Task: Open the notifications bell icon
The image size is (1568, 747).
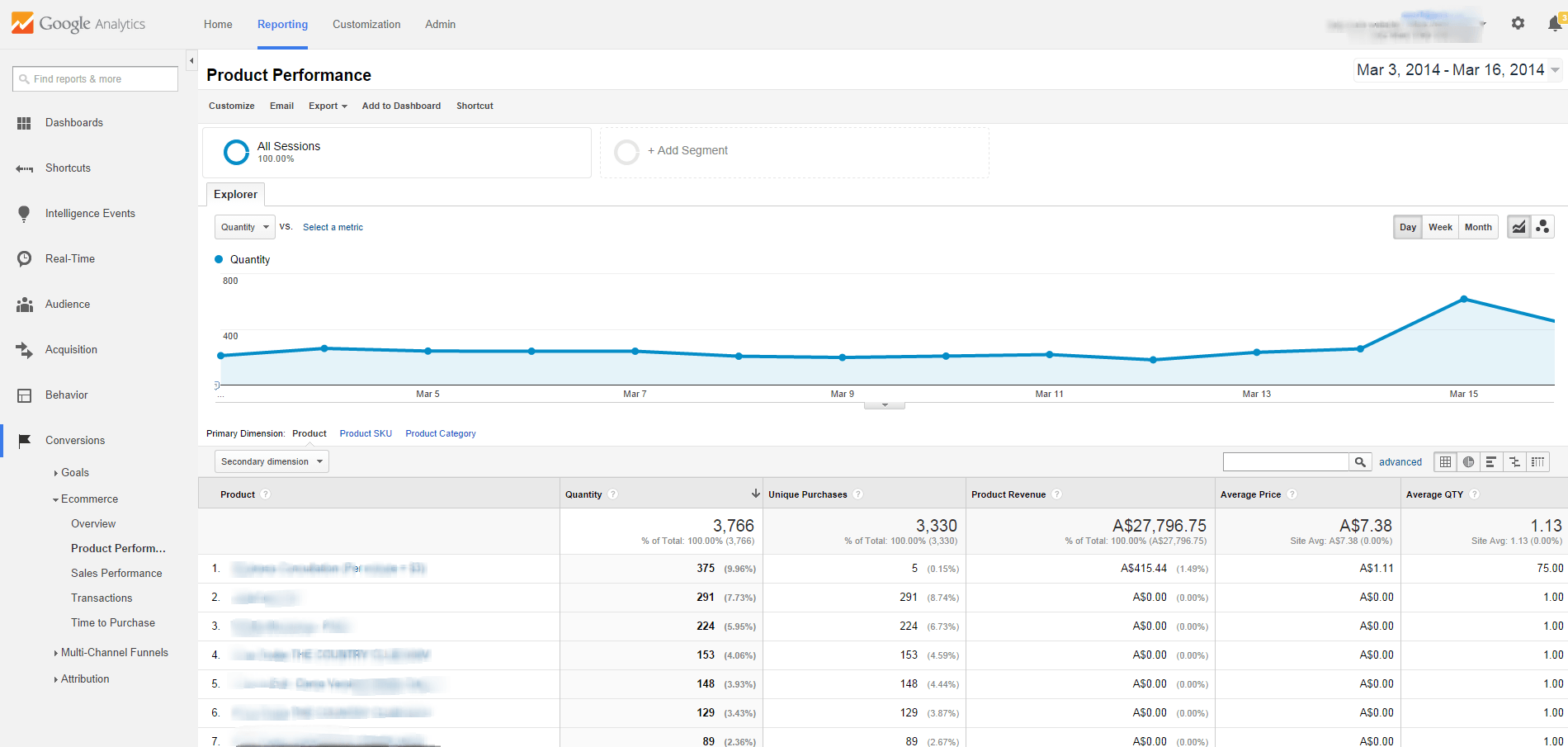Action: [x=1552, y=23]
